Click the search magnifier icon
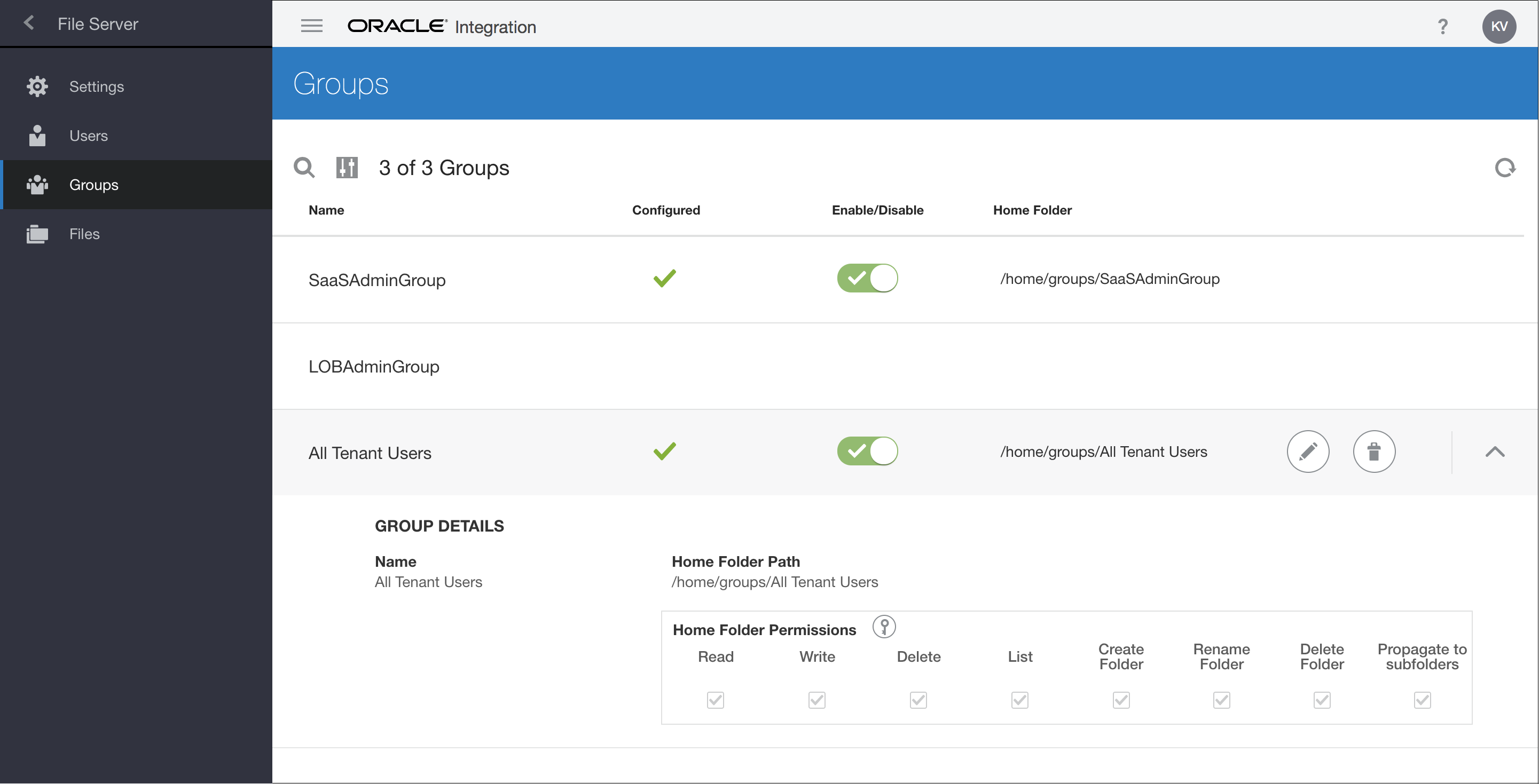The height and width of the screenshot is (784, 1539). pos(304,168)
